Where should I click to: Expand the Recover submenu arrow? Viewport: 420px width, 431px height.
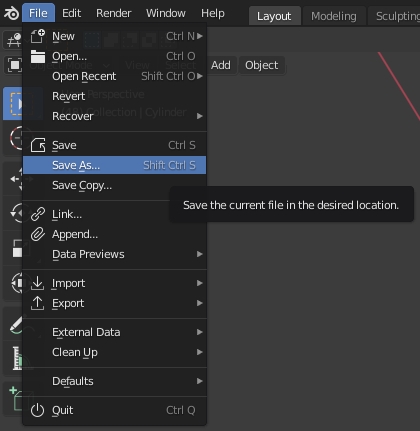[x=200, y=116]
